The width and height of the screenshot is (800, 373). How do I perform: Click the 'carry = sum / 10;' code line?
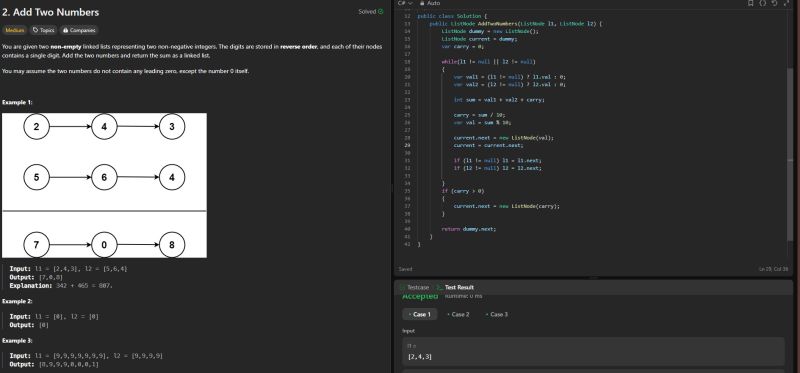point(479,115)
